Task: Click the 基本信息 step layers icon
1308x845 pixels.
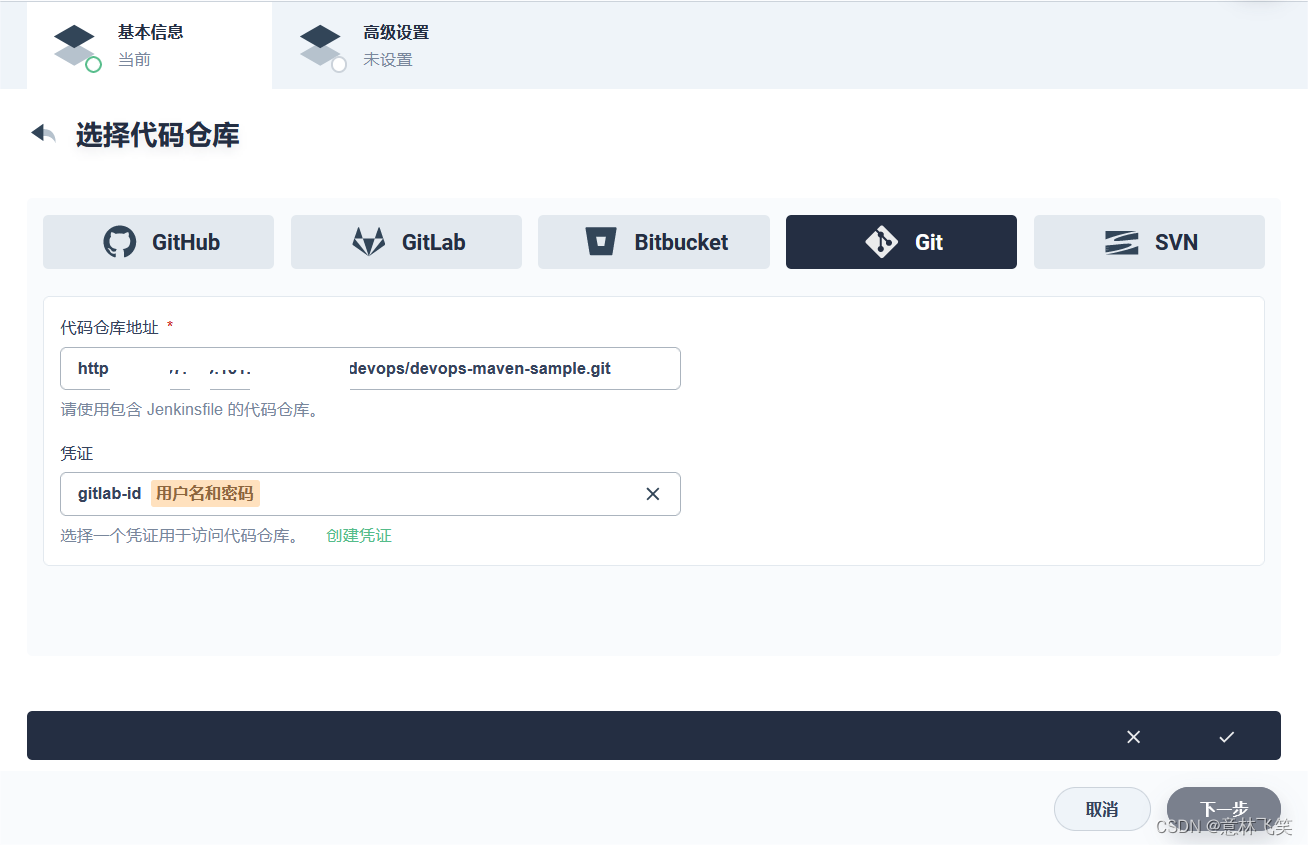Action: point(75,46)
